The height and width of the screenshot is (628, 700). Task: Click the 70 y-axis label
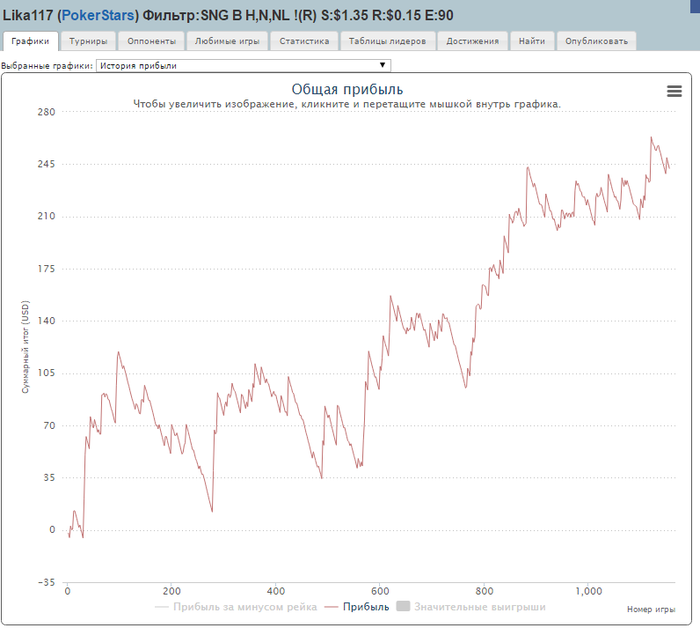click(x=49, y=425)
